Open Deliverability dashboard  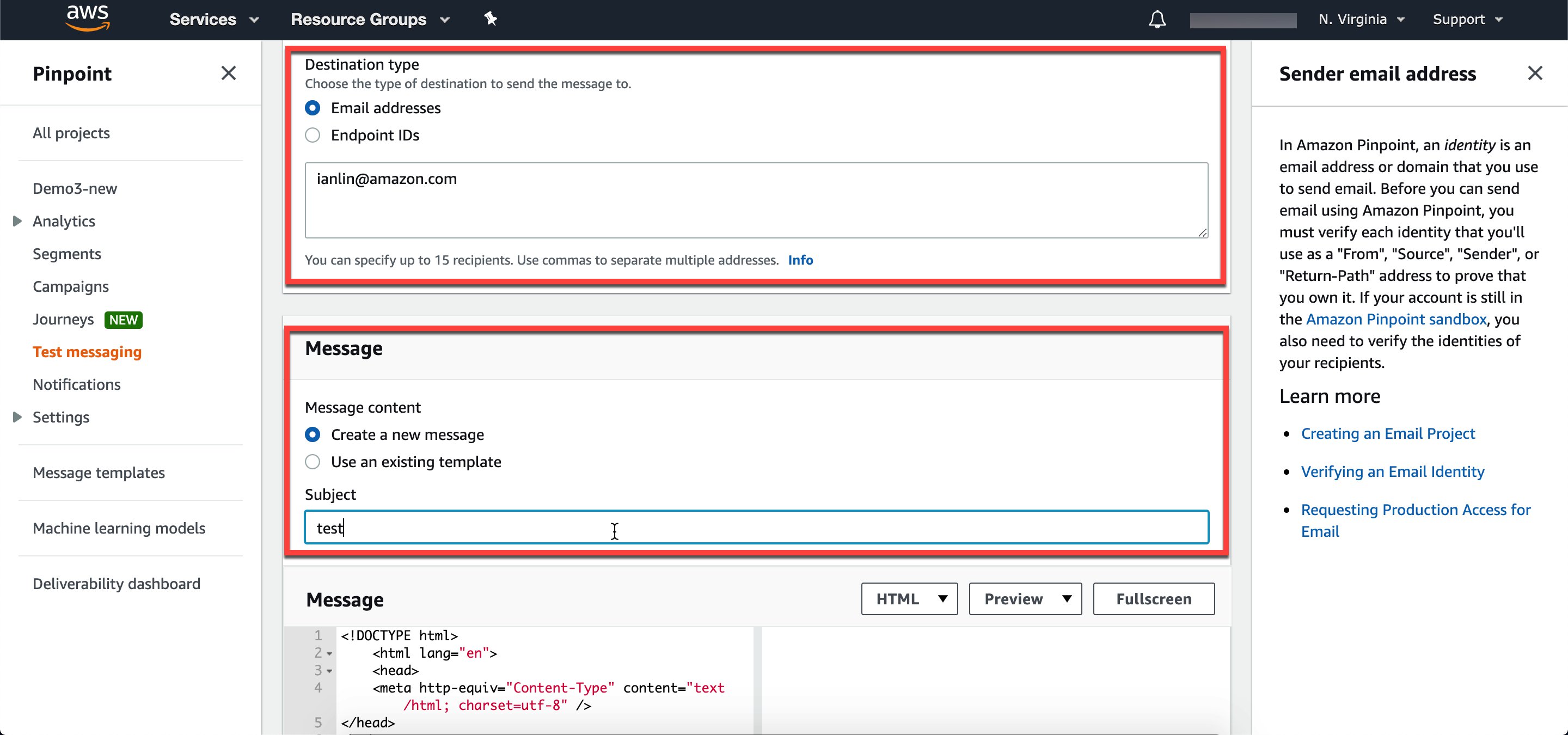click(117, 583)
